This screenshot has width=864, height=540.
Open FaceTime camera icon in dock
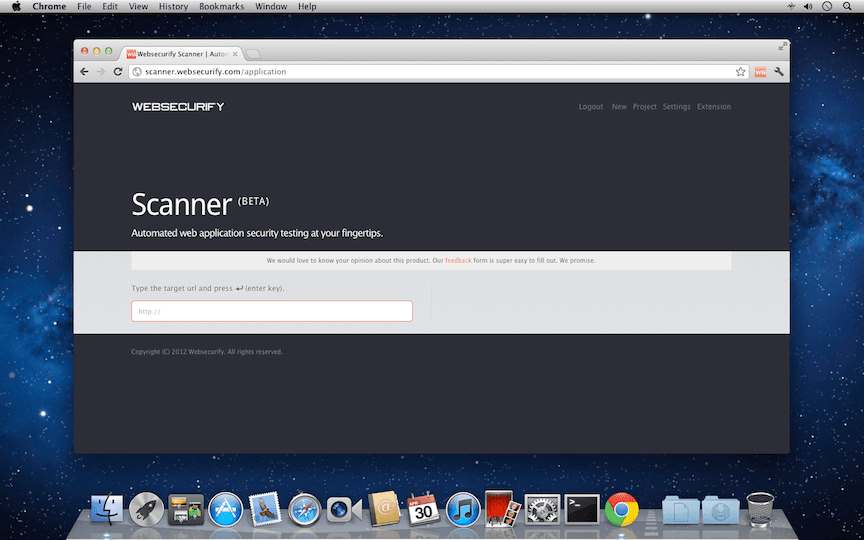(344, 510)
